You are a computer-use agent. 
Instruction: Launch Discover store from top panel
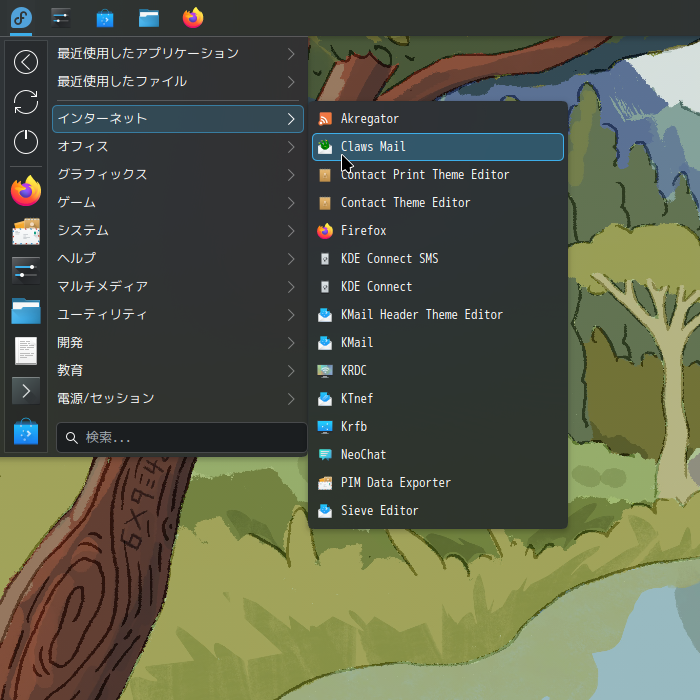[105, 19]
